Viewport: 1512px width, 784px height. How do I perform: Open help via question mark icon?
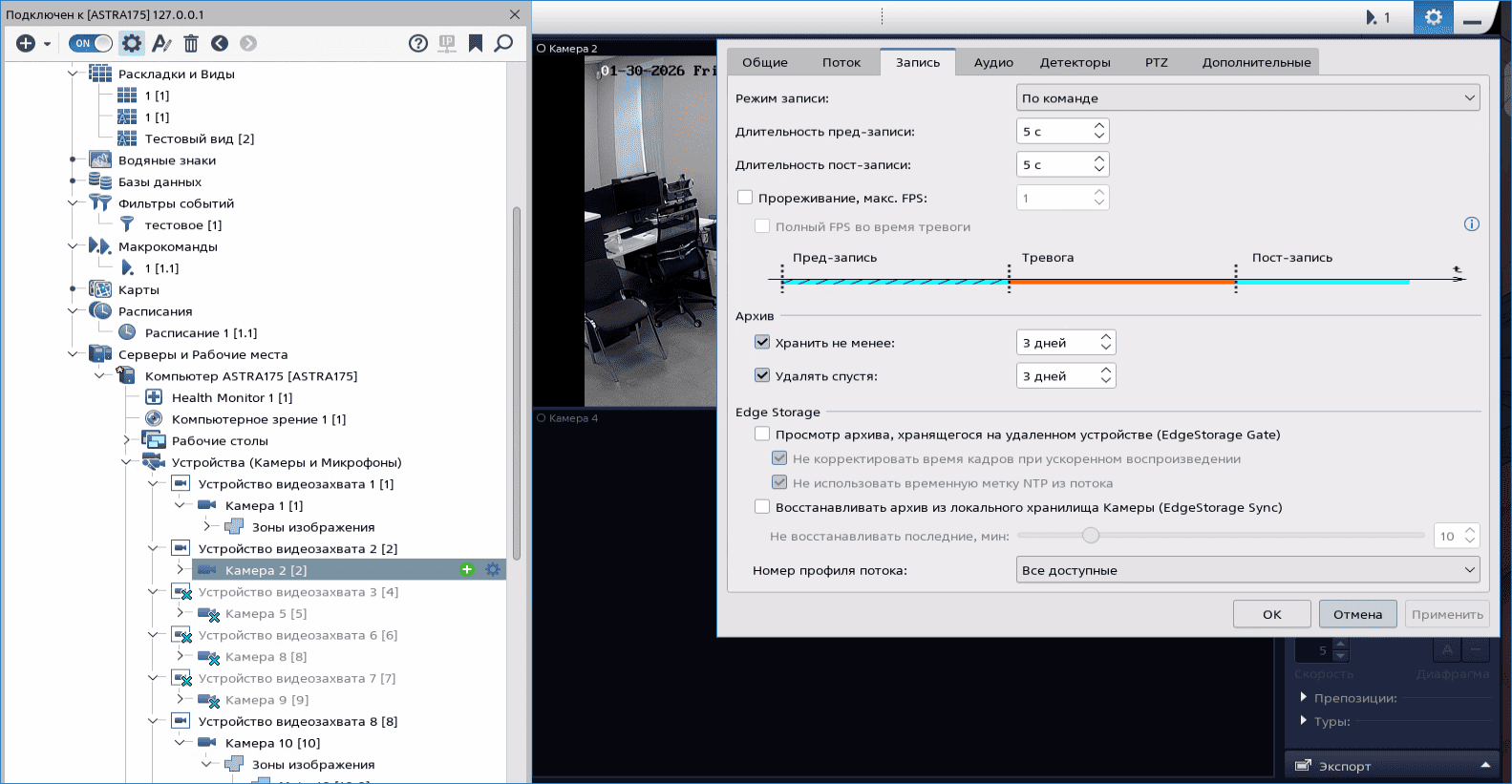coord(417,43)
